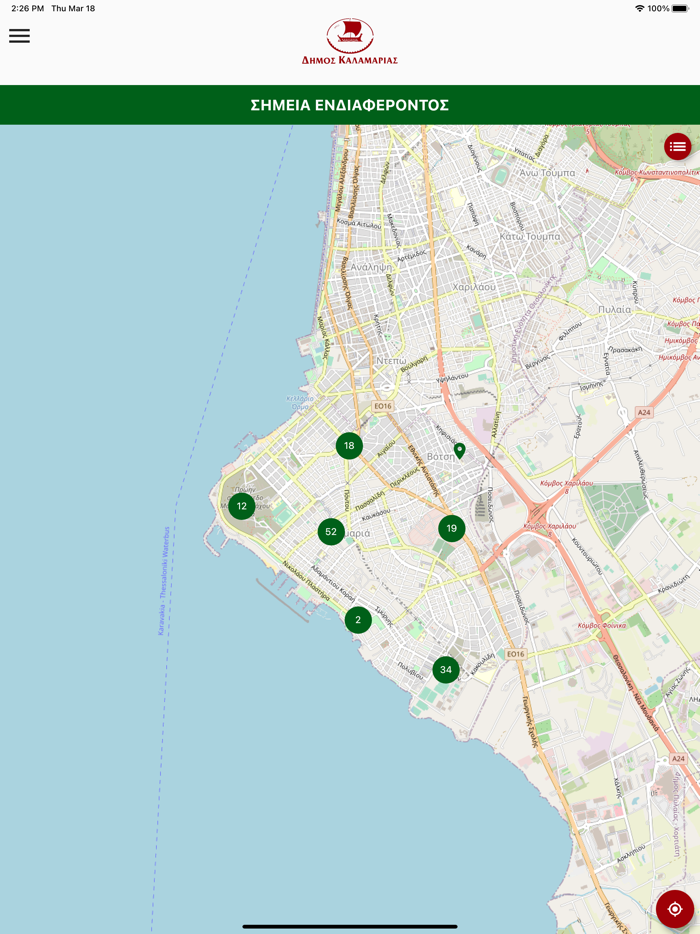The image size is (700, 934).
Task: Tap the Ανάληψη district label
Action: [371, 267]
